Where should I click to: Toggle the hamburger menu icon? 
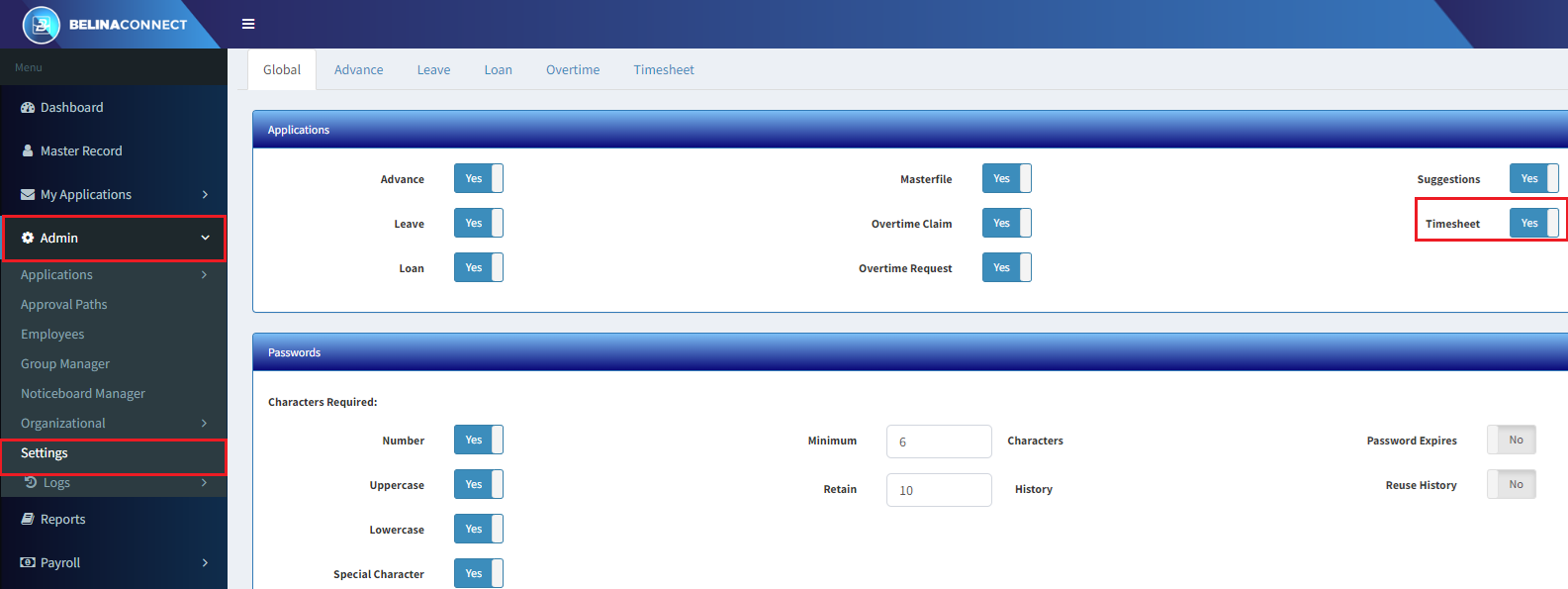click(x=248, y=24)
